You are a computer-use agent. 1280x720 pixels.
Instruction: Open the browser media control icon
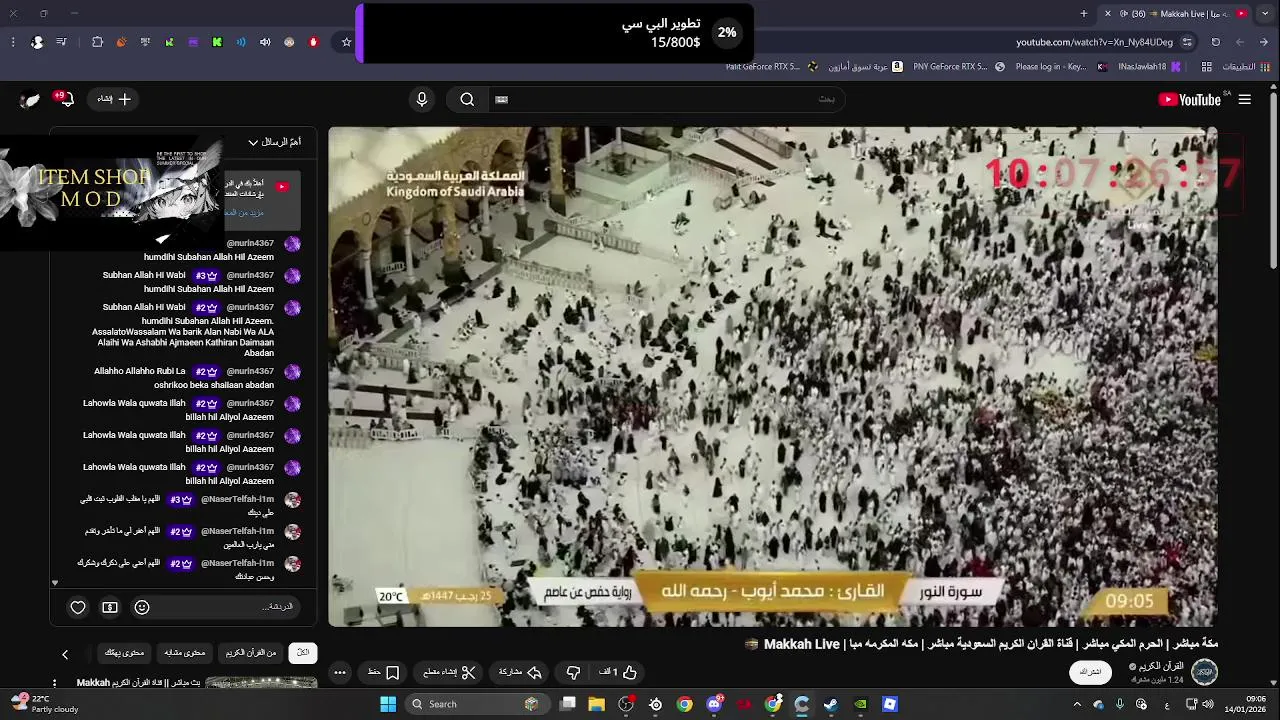(61, 42)
